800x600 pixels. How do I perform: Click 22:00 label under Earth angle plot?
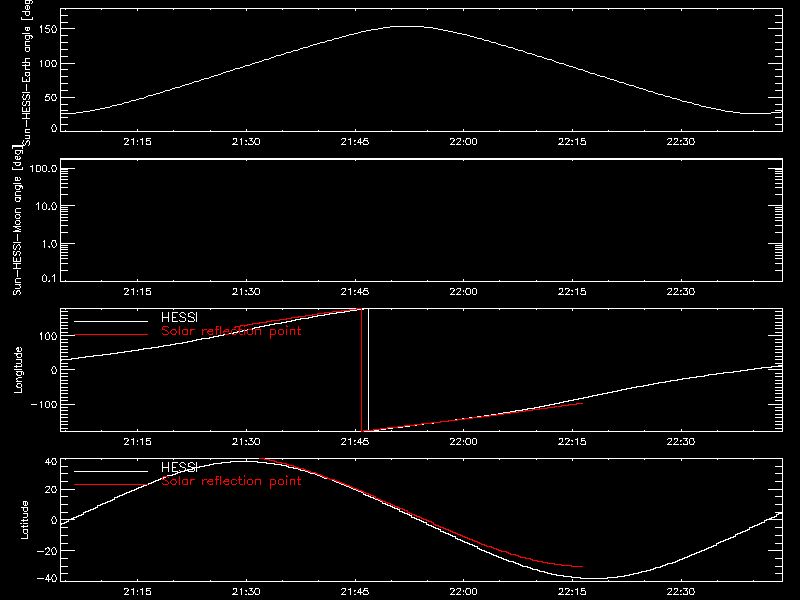463,142
